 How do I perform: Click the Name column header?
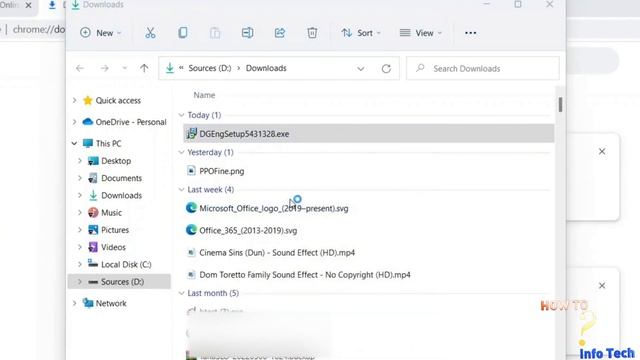click(204, 95)
